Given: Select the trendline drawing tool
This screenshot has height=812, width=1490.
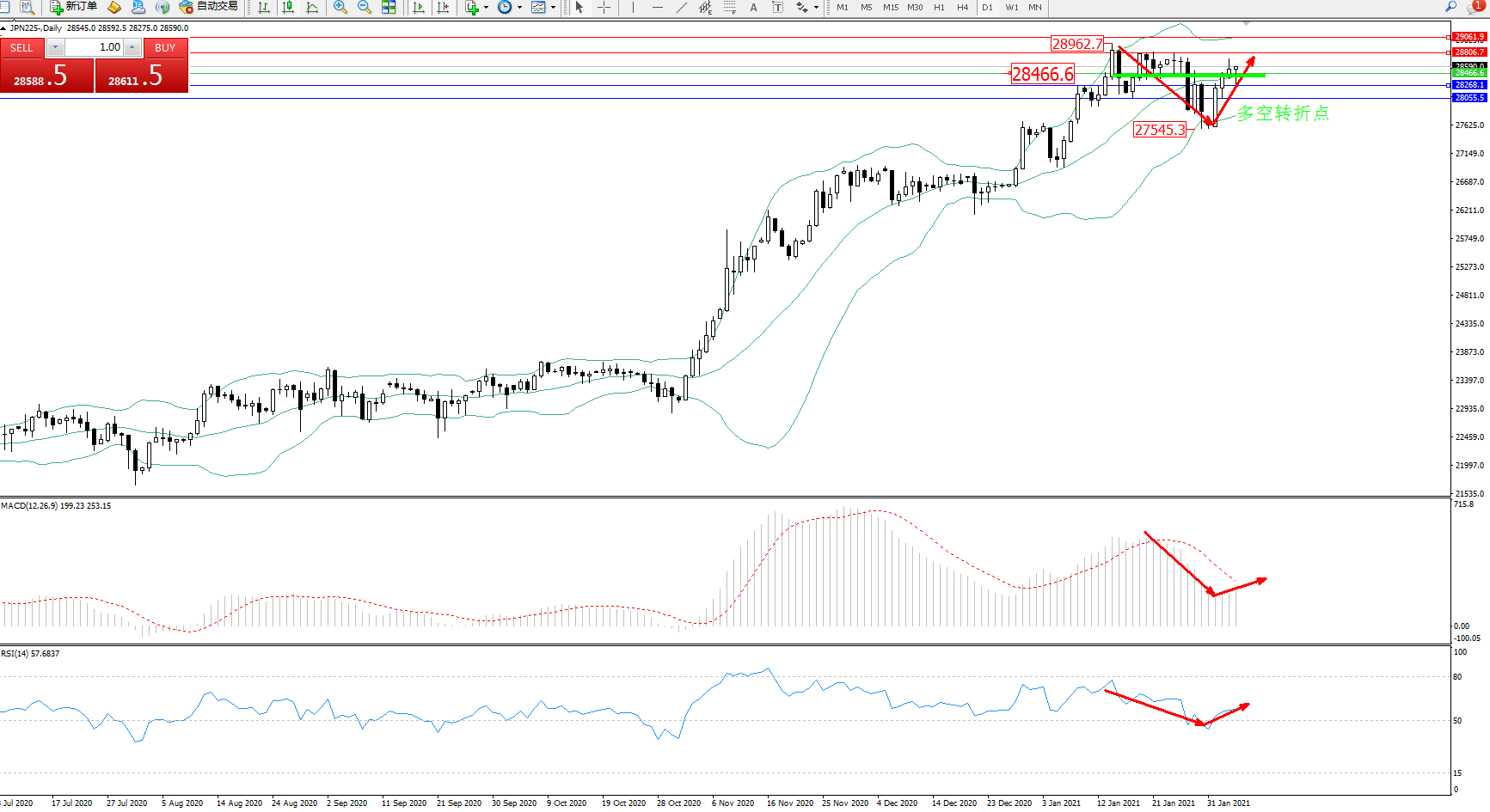Looking at the screenshot, I should (682, 7).
